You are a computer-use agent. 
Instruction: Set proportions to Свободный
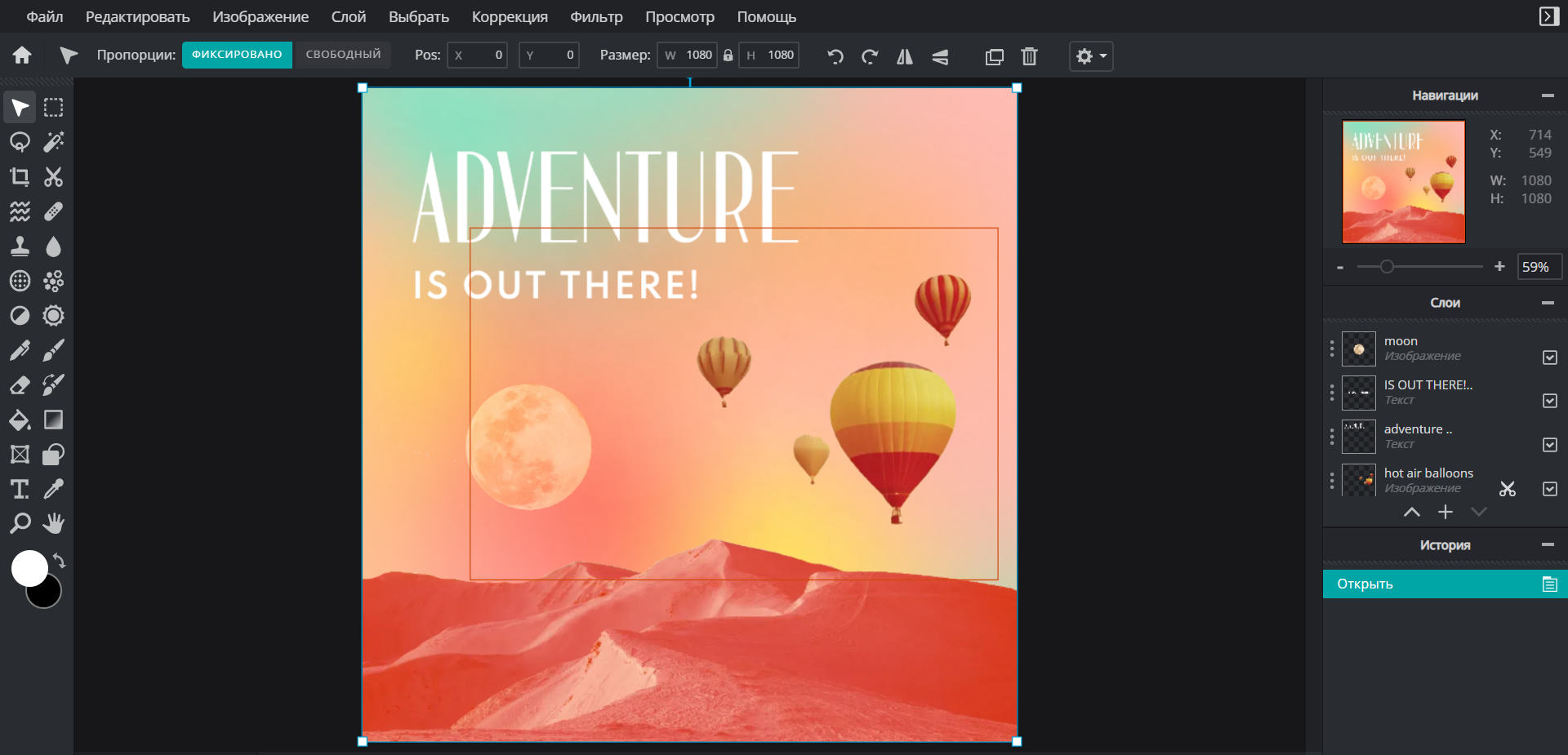click(343, 55)
